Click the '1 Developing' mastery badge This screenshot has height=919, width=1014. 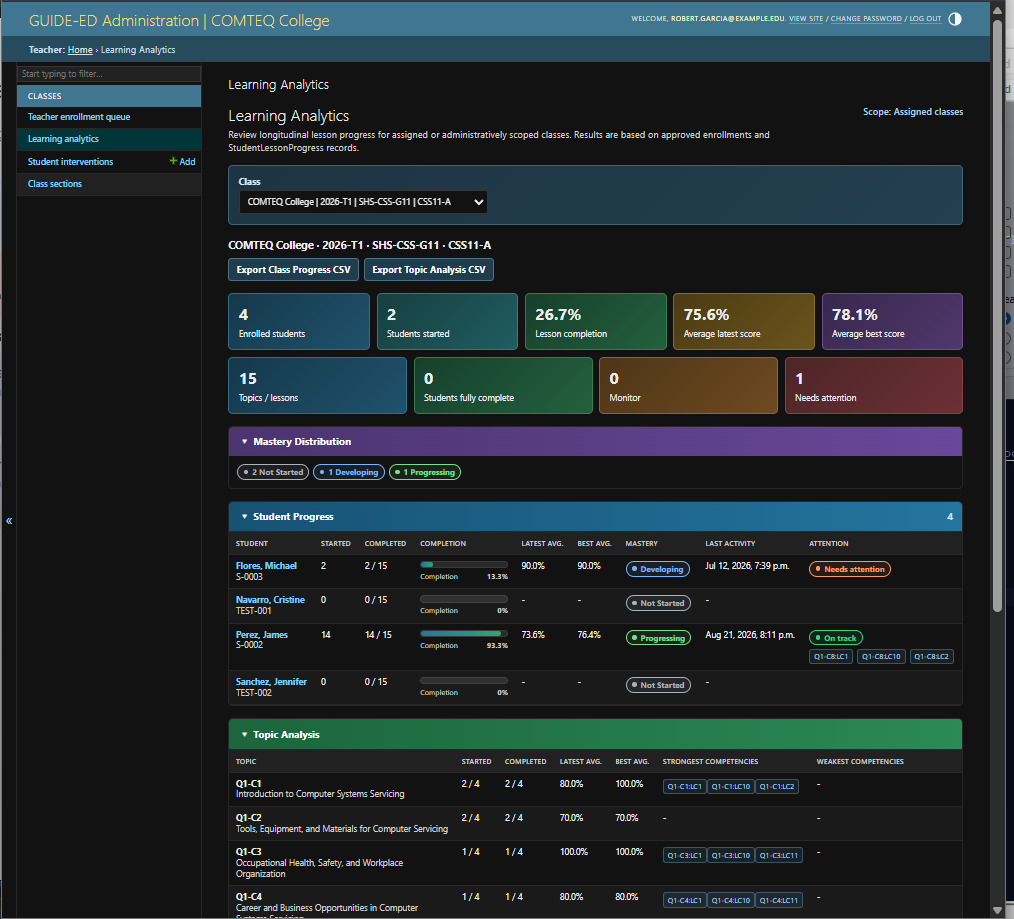pos(349,473)
